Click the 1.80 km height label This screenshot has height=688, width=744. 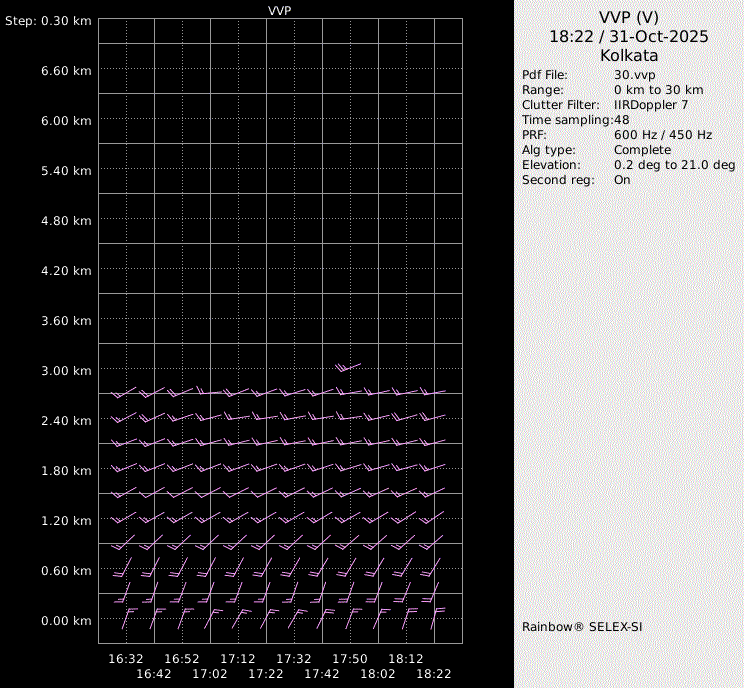coord(66,470)
